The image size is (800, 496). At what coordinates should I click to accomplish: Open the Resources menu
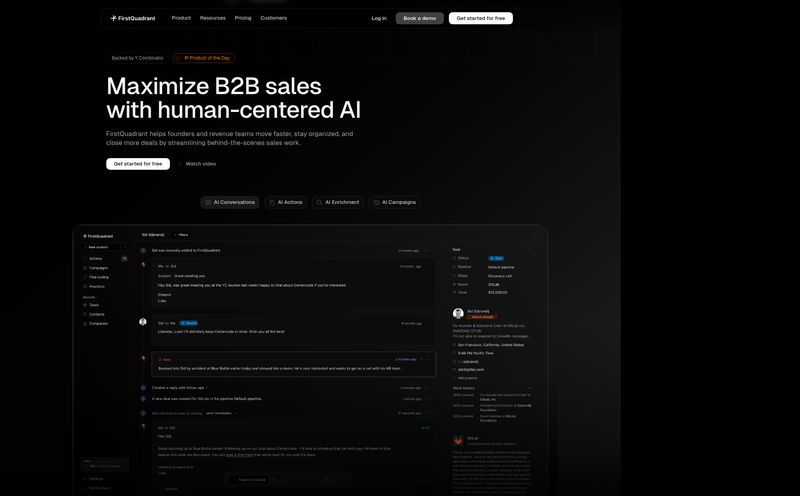(213, 18)
